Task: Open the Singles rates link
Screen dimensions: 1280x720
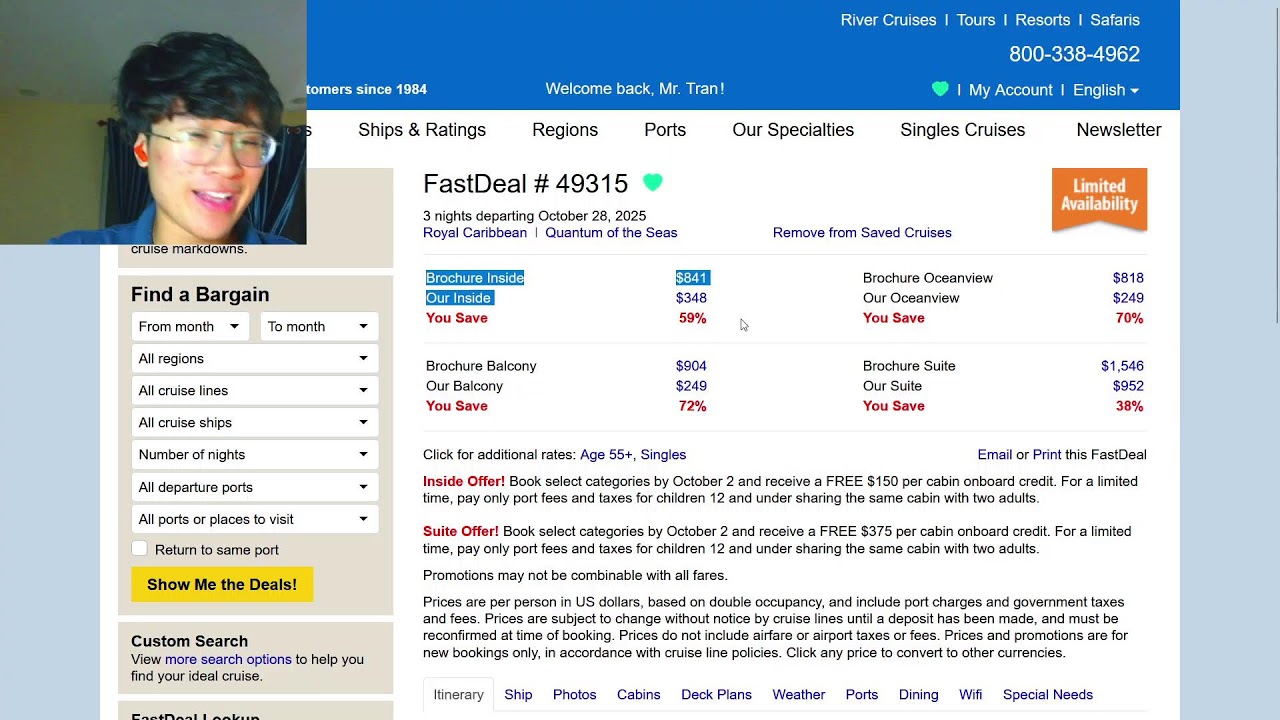Action: [663, 455]
